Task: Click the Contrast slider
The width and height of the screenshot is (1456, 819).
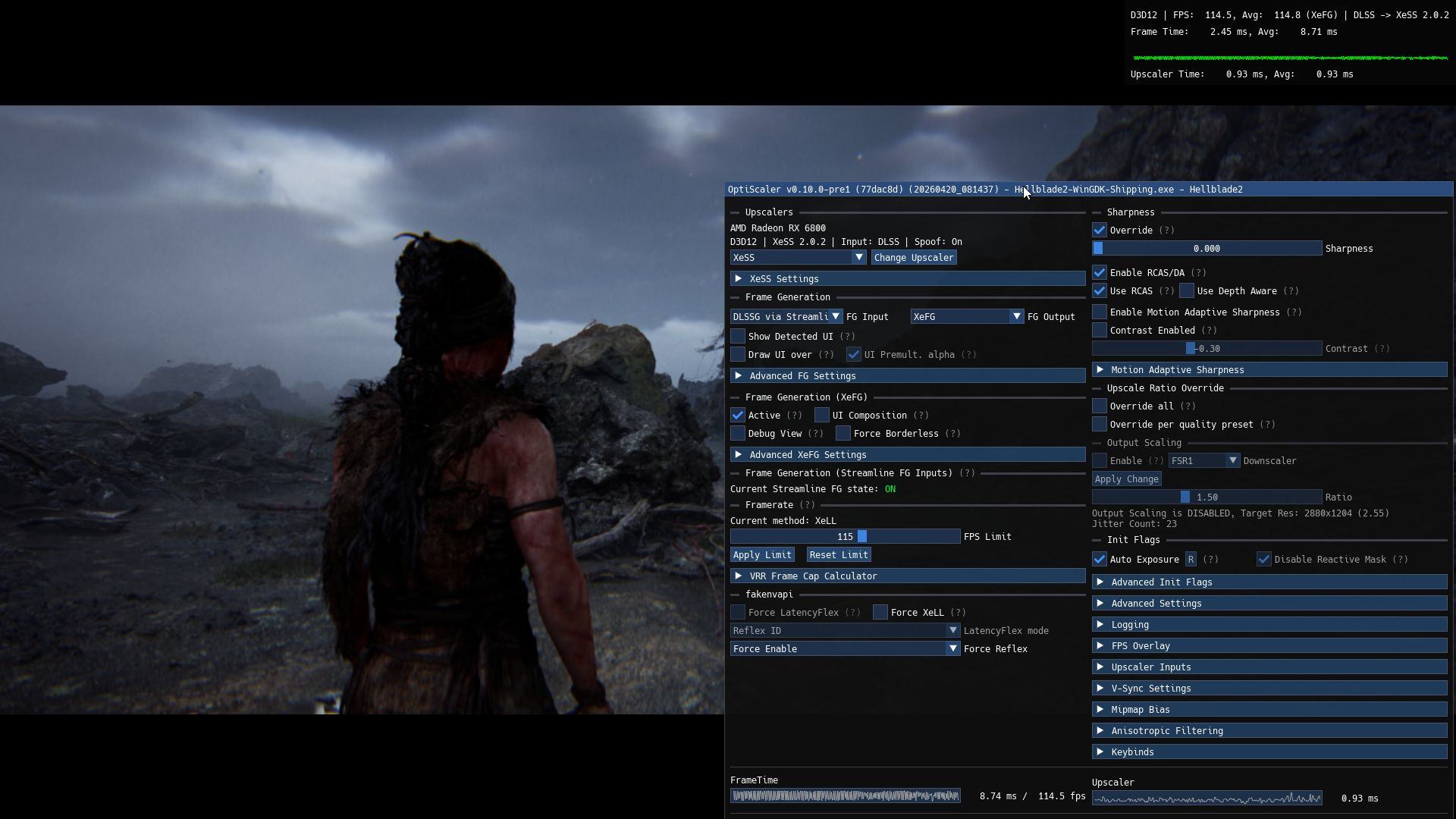Action: point(1207,349)
